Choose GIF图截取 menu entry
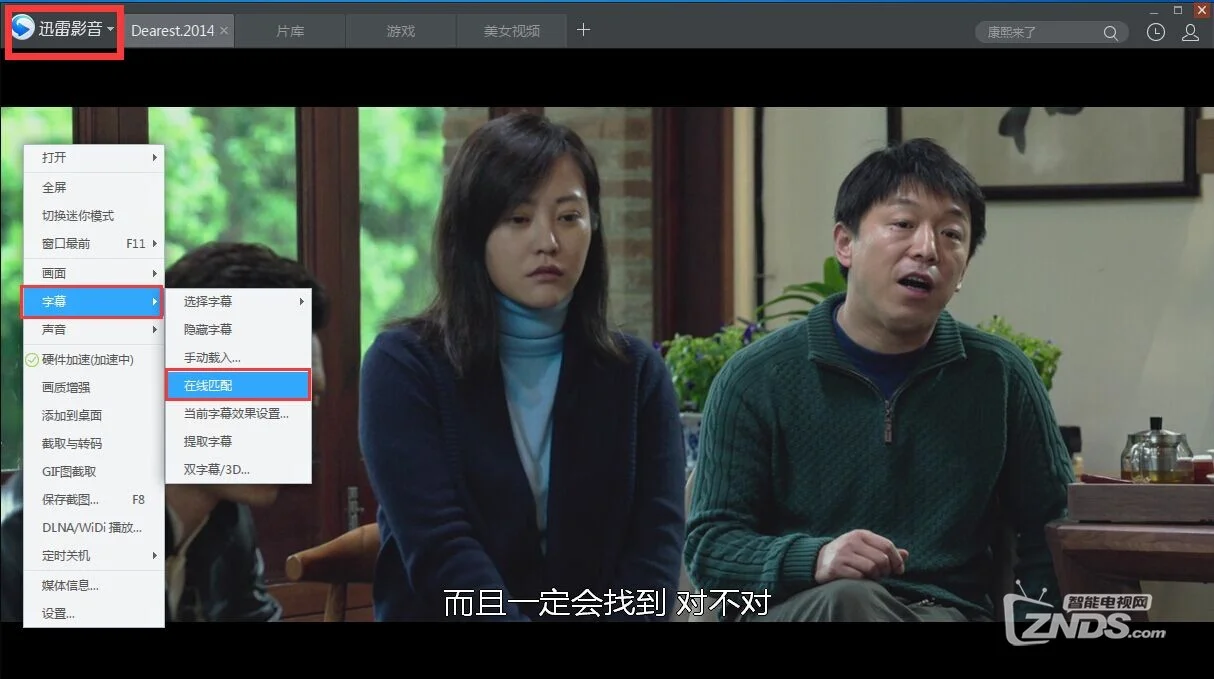1214x679 pixels. (x=94, y=471)
